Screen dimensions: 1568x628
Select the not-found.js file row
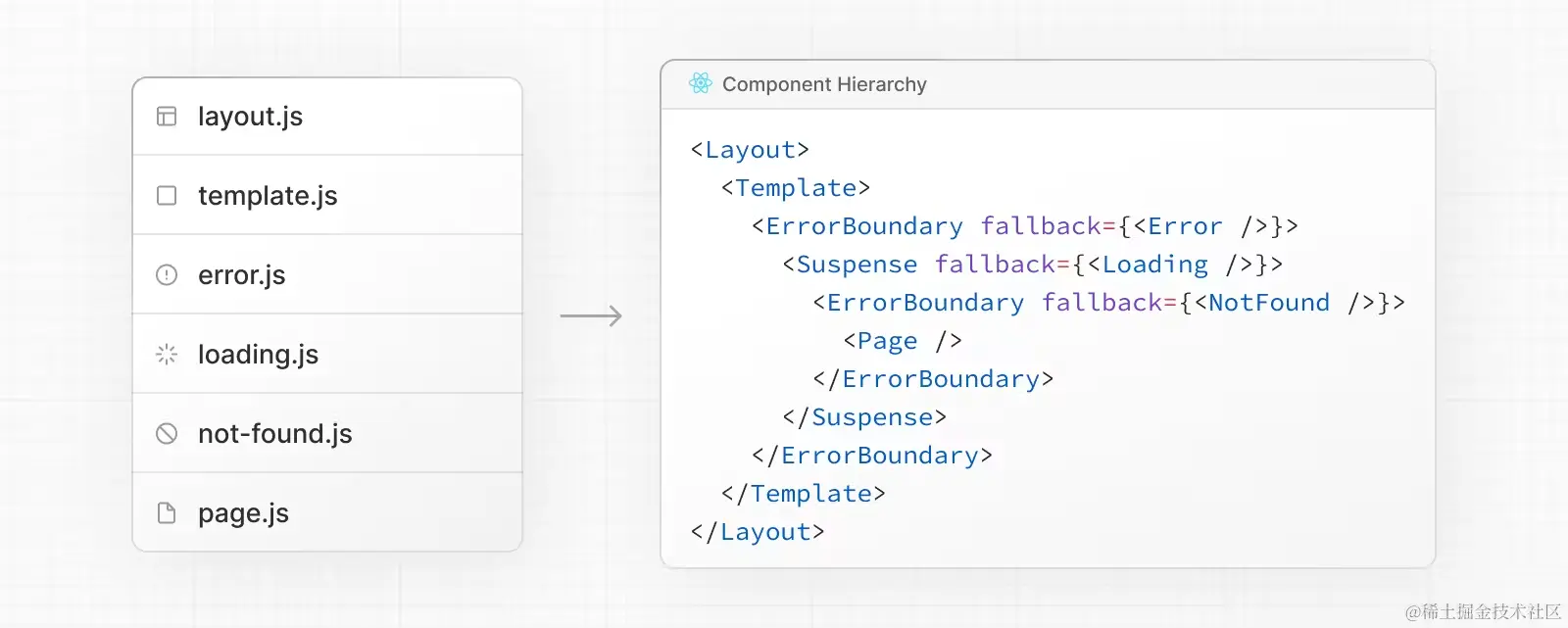[327, 434]
